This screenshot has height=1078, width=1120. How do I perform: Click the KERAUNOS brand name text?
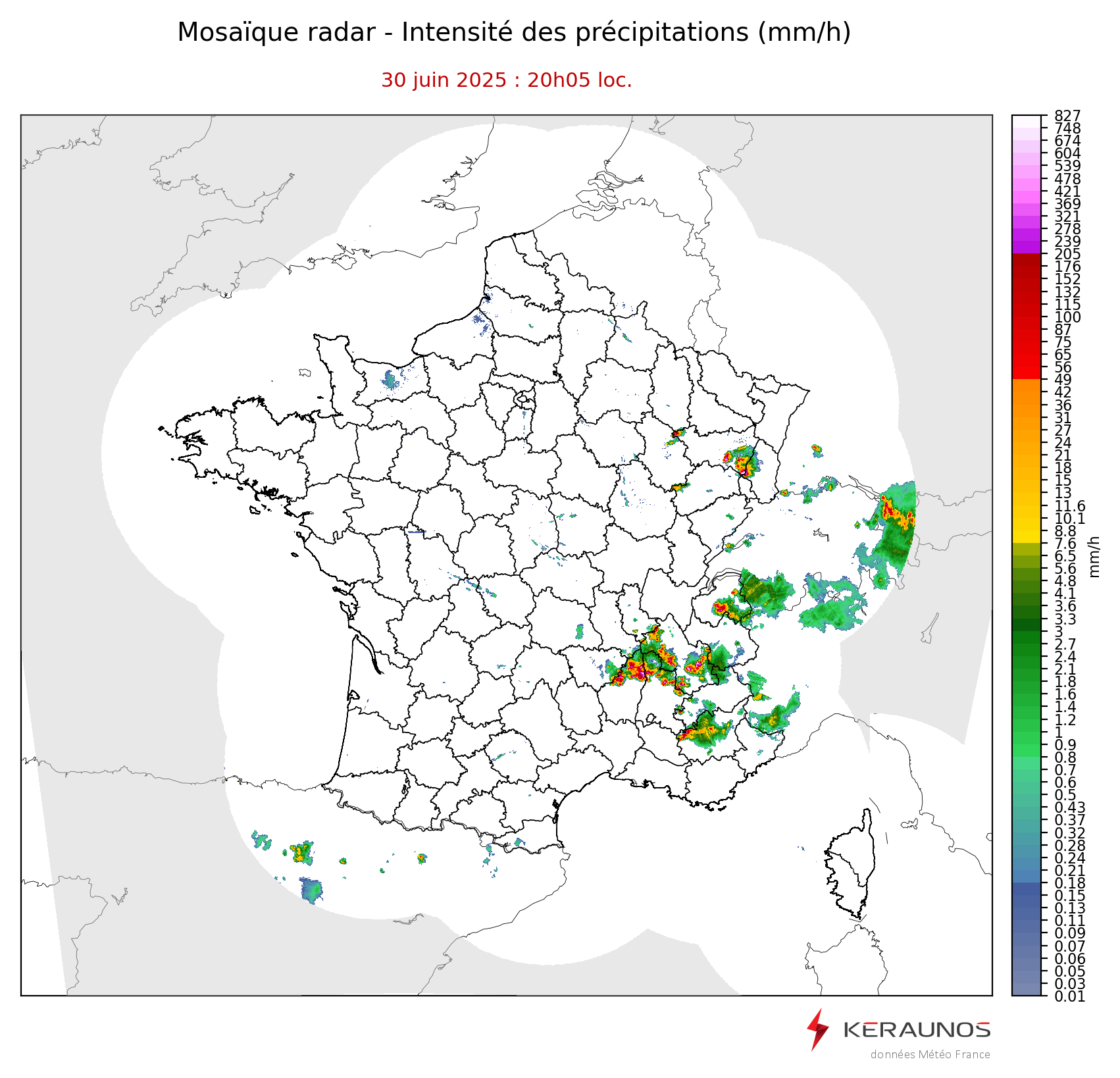pyautogui.click(x=917, y=1029)
